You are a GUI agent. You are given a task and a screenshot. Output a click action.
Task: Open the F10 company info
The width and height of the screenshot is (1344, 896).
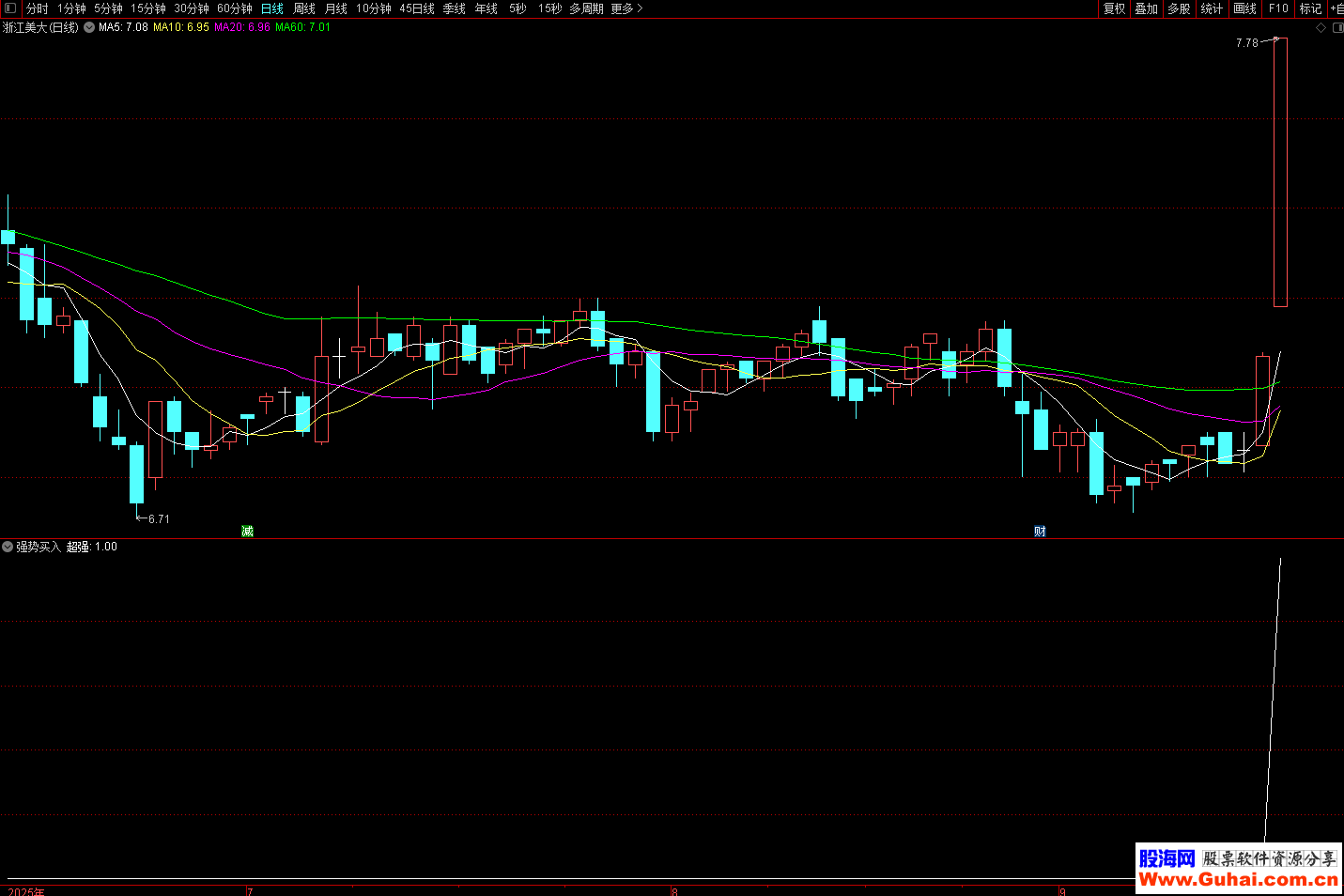click(x=1278, y=8)
